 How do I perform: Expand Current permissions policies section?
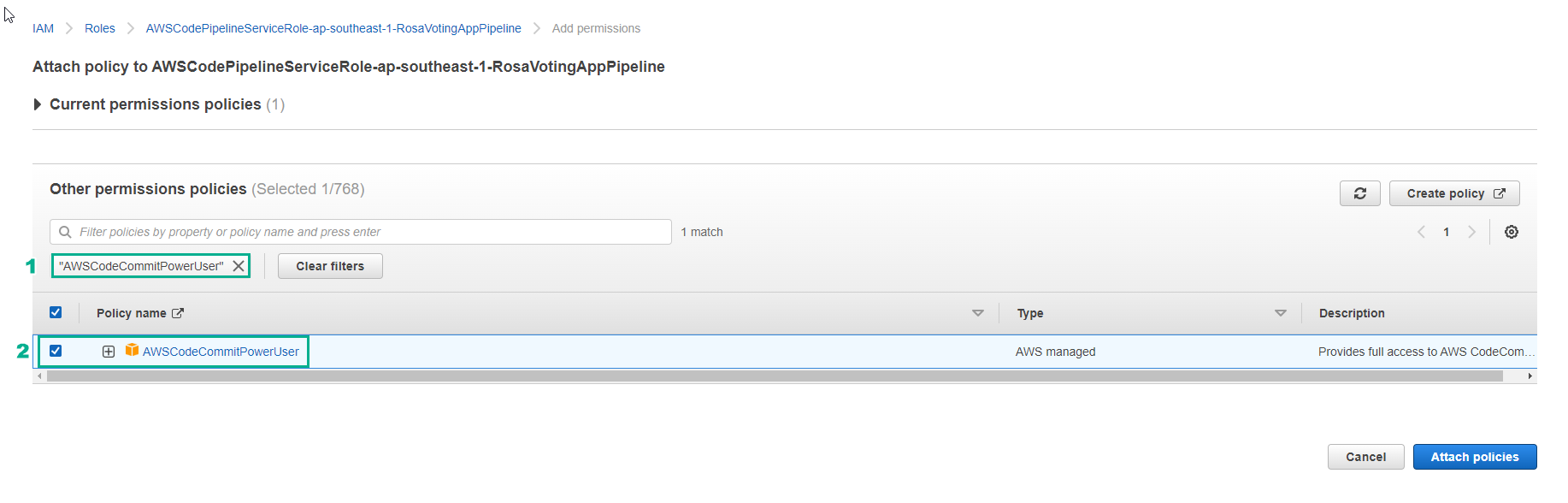[x=38, y=104]
